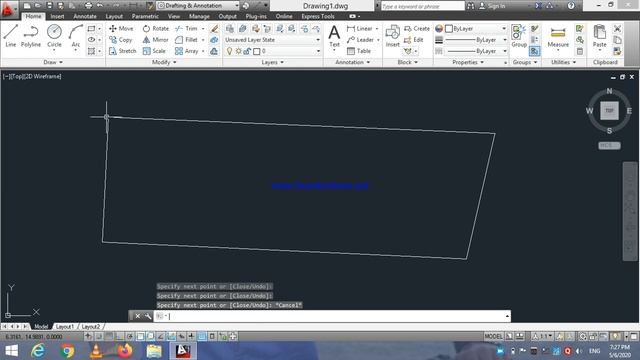640x360 pixels.
Task: Open the Layout1 tab
Action: [64, 327]
